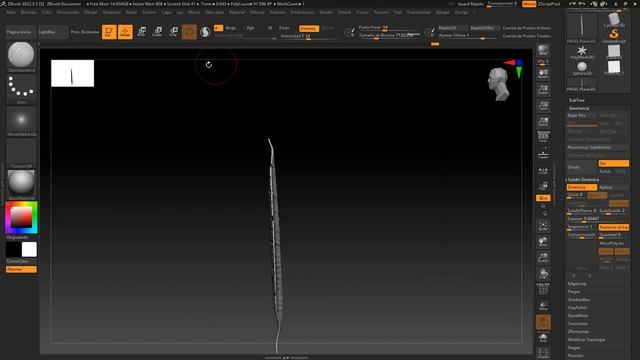Expand the Modificar Topología subsection
Viewport: 640px width, 360px height.
click(x=586, y=340)
